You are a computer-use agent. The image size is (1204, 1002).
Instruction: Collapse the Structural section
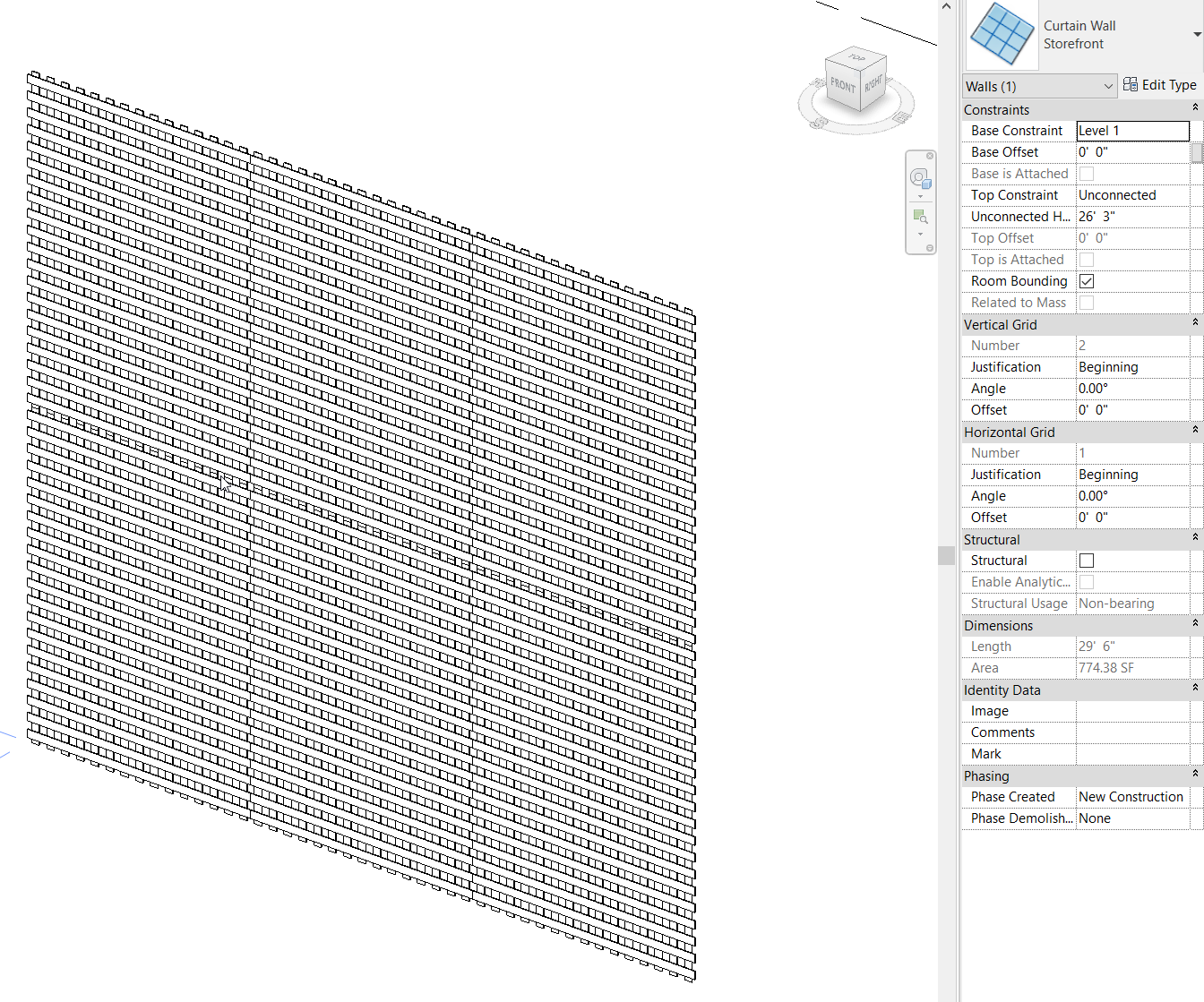click(1194, 537)
